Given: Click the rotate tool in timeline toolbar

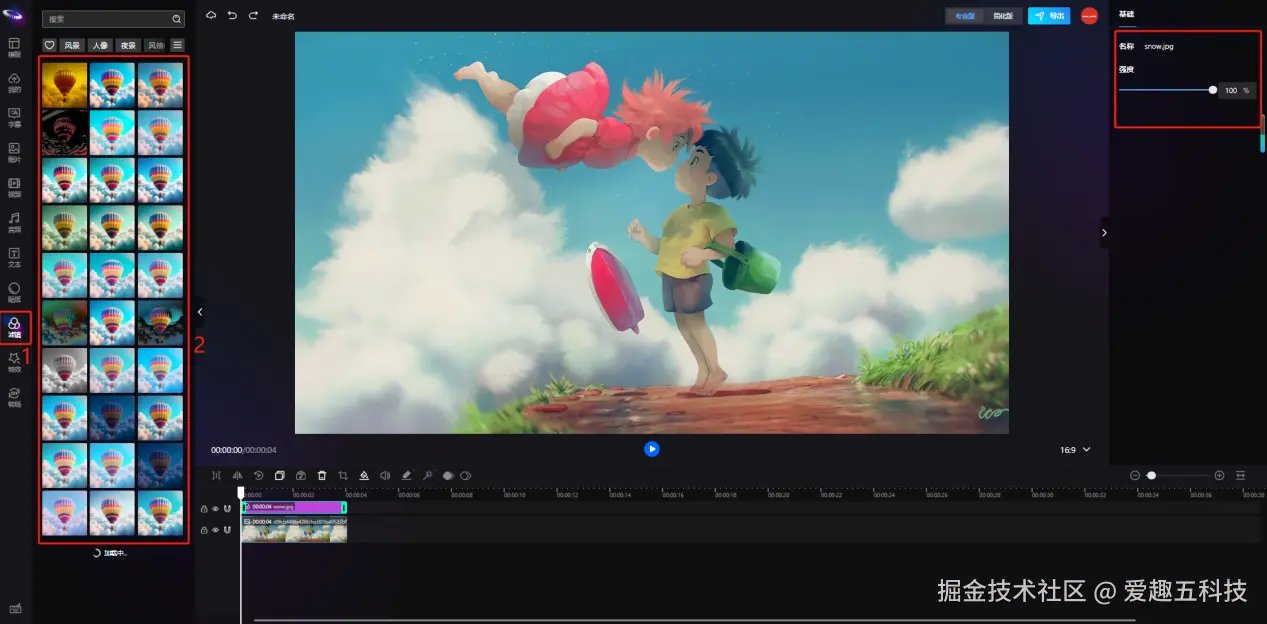Looking at the screenshot, I should pyautogui.click(x=259, y=476).
